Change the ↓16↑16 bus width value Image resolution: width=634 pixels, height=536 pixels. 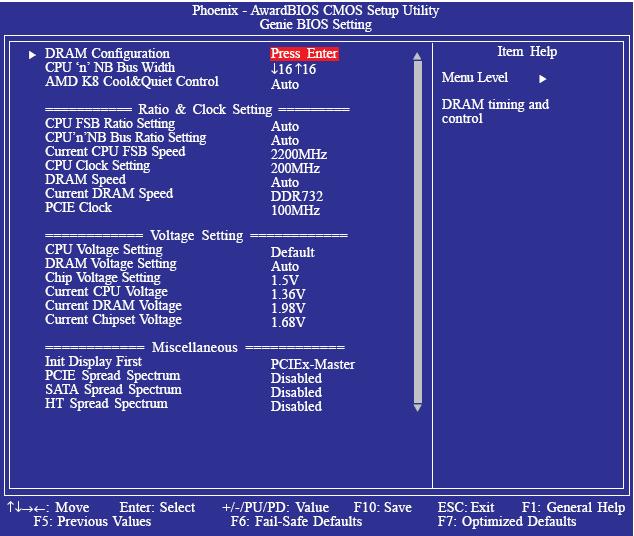tap(294, 69)
